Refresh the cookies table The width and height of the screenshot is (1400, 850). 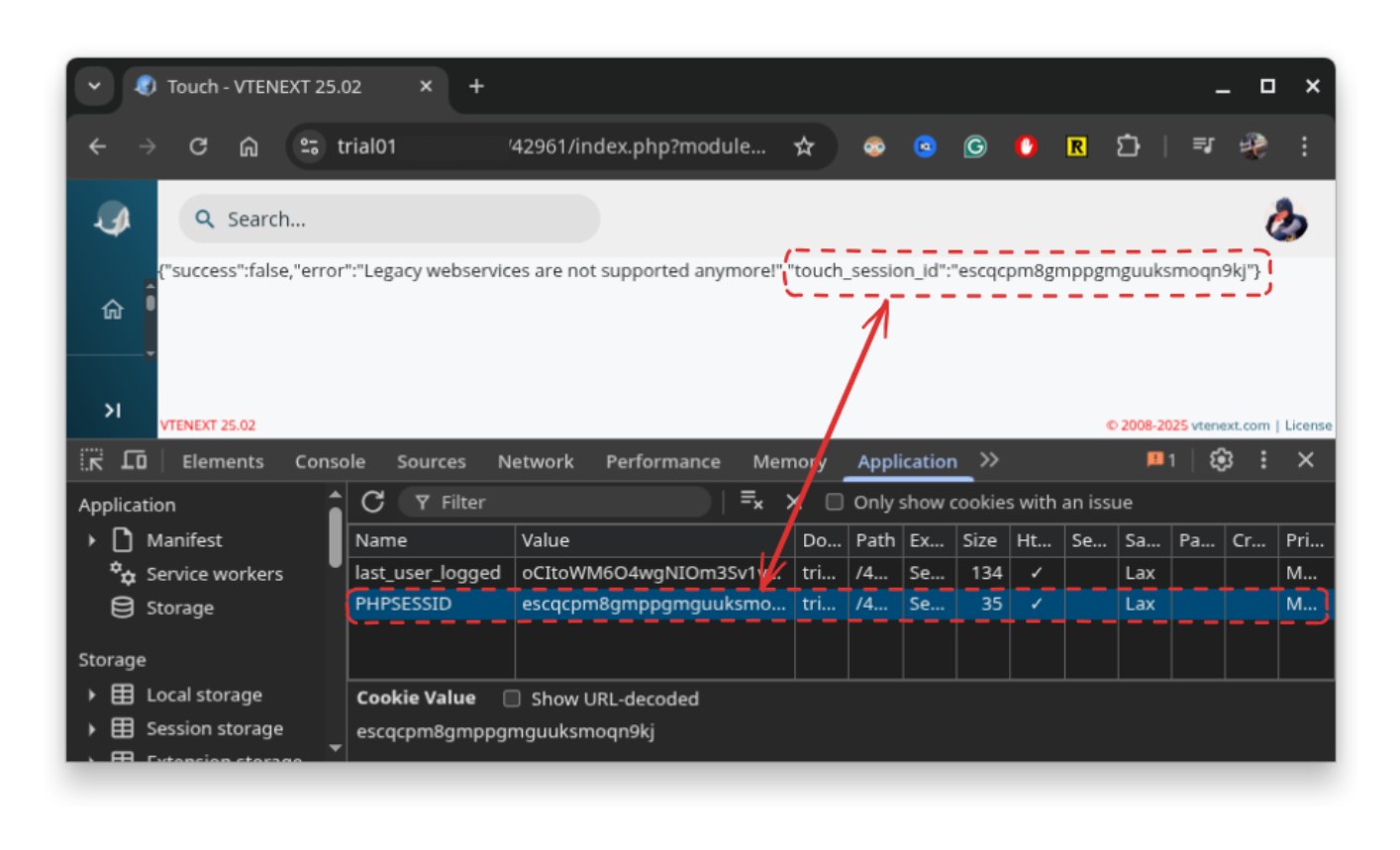372,502
